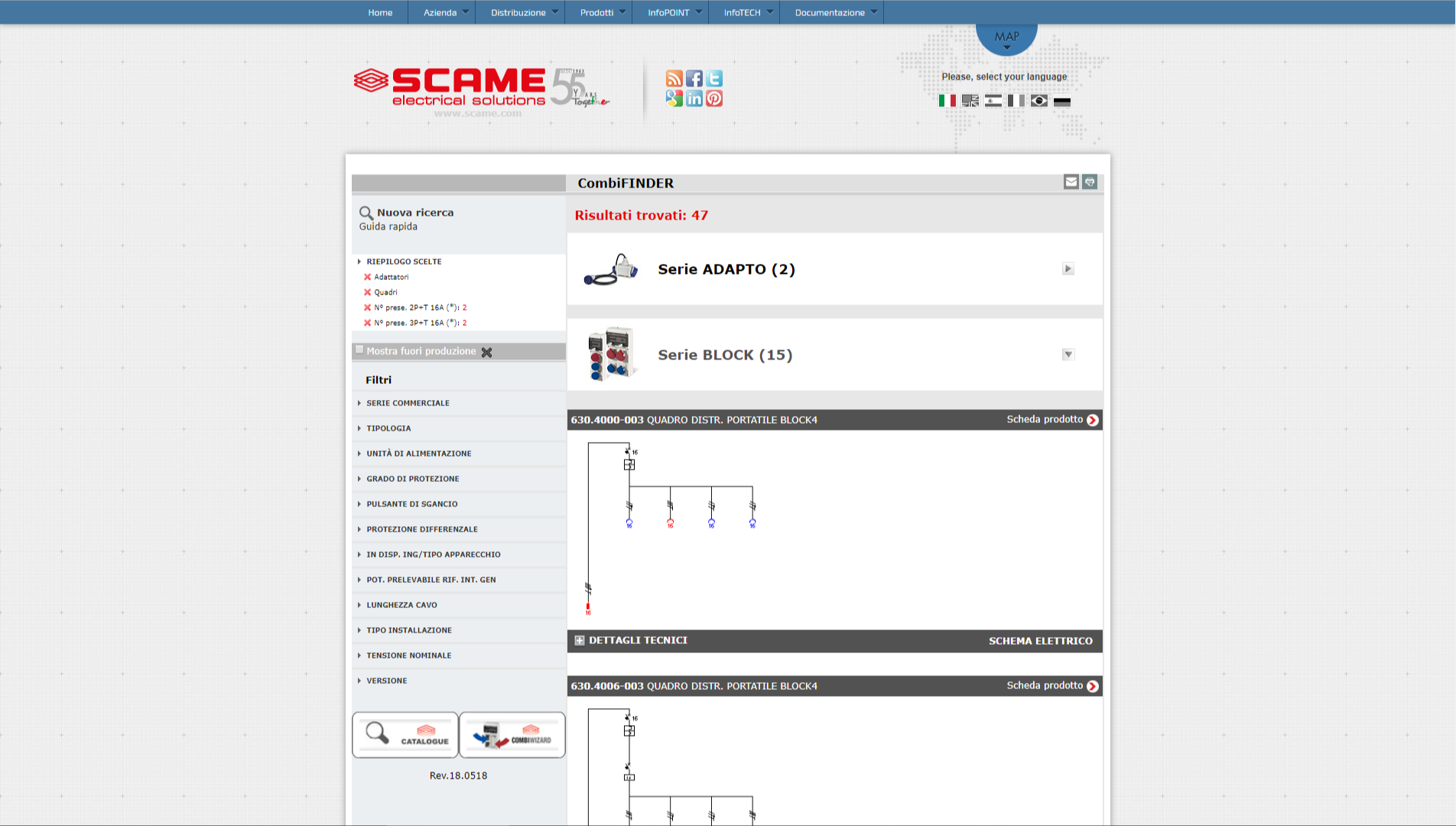This screenshot has height=826, width=1456.
Task: Click Scheda prodotto arrow for 630.4000-003
Action: (x=1092, y=420)
